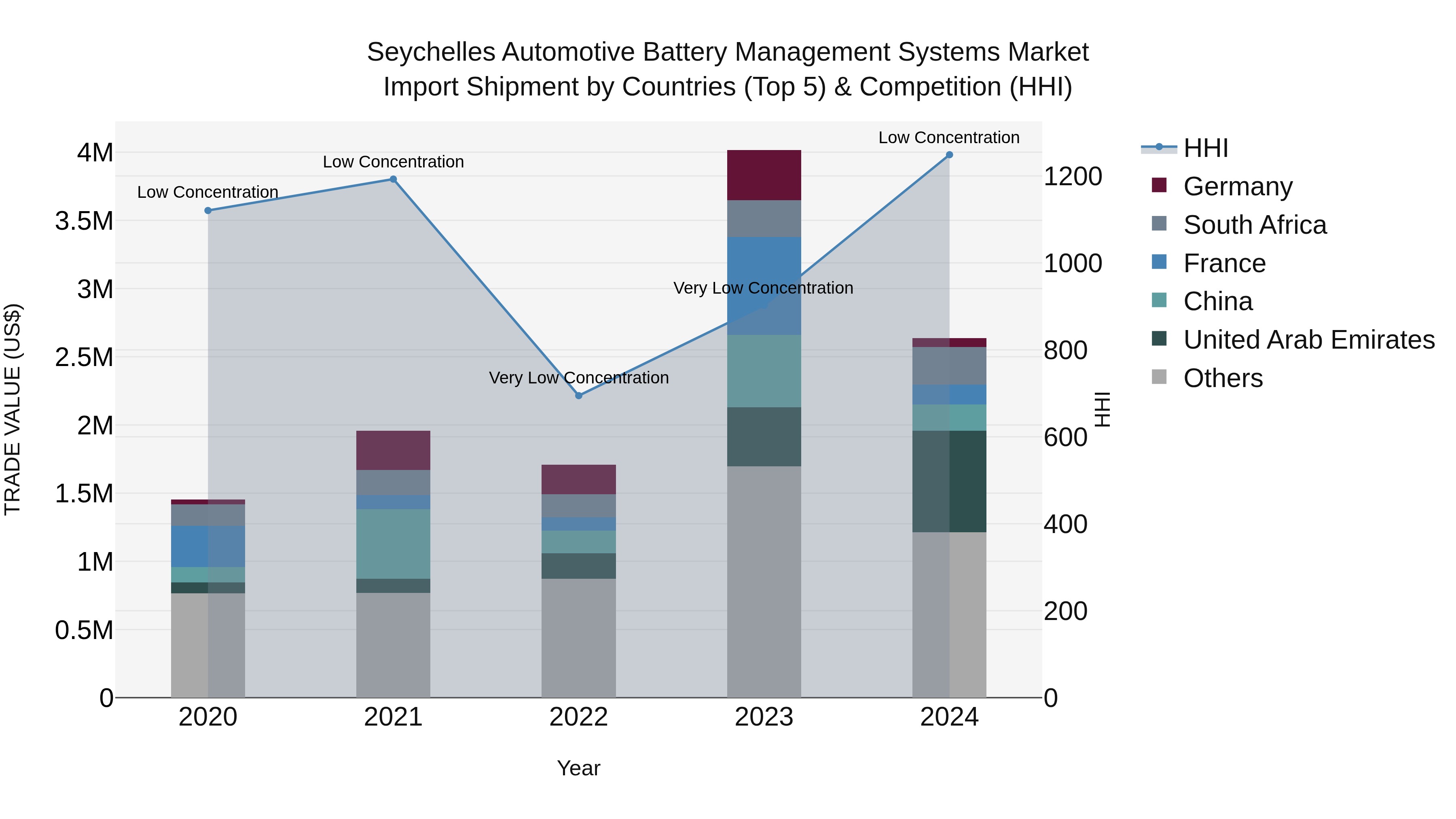Click the Others segment of the 2022 bar

click(579, 638)
